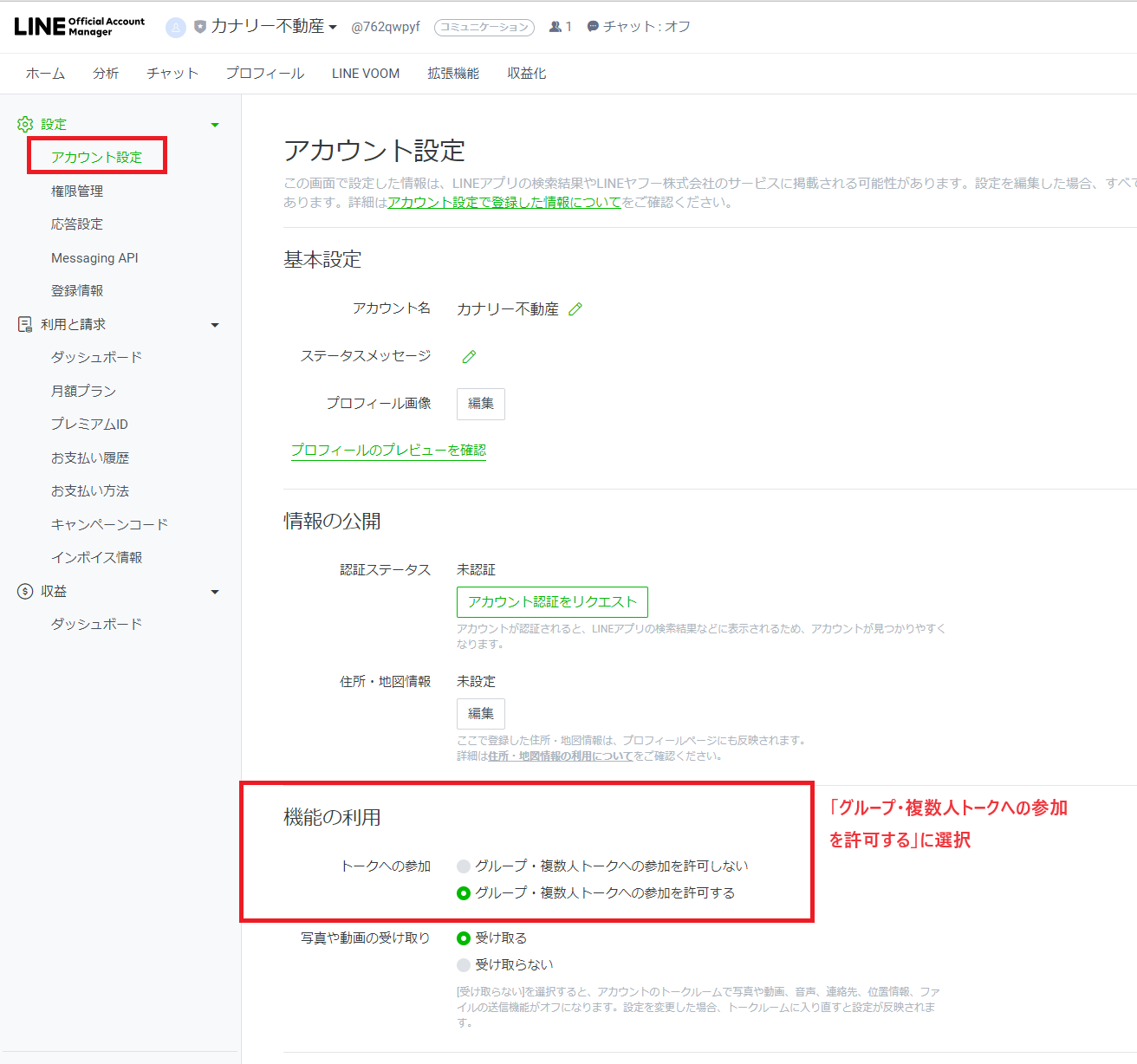Viewport: 1137px width, 1064px height.
Task: Select グループ・複数人トークへの参加を許可しない
Action: click(464, 866)
